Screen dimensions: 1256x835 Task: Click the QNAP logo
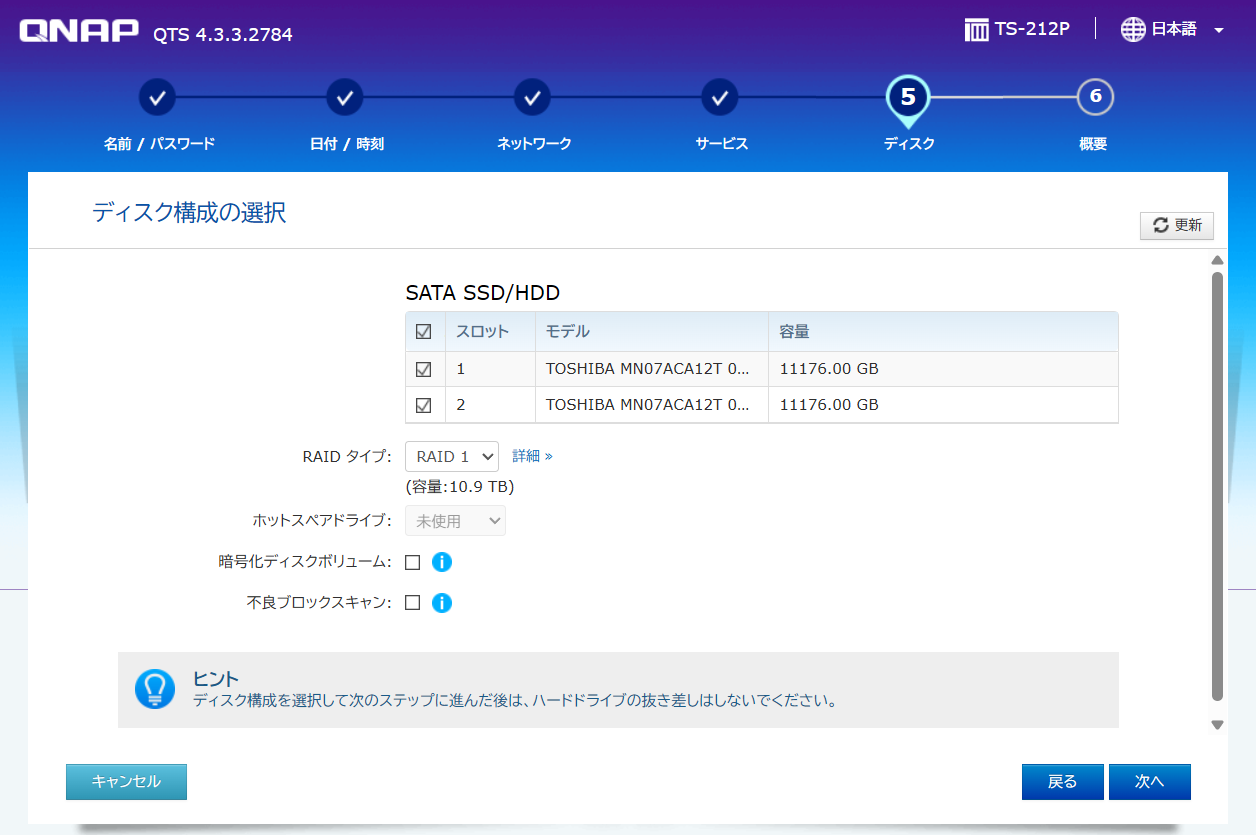[79, 31]
